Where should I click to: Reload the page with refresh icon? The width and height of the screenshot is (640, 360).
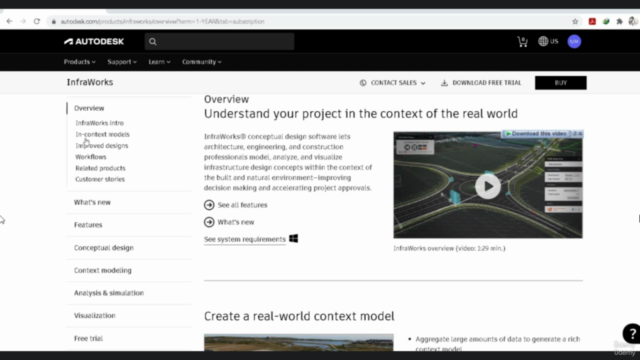click(x=37, y=21)
